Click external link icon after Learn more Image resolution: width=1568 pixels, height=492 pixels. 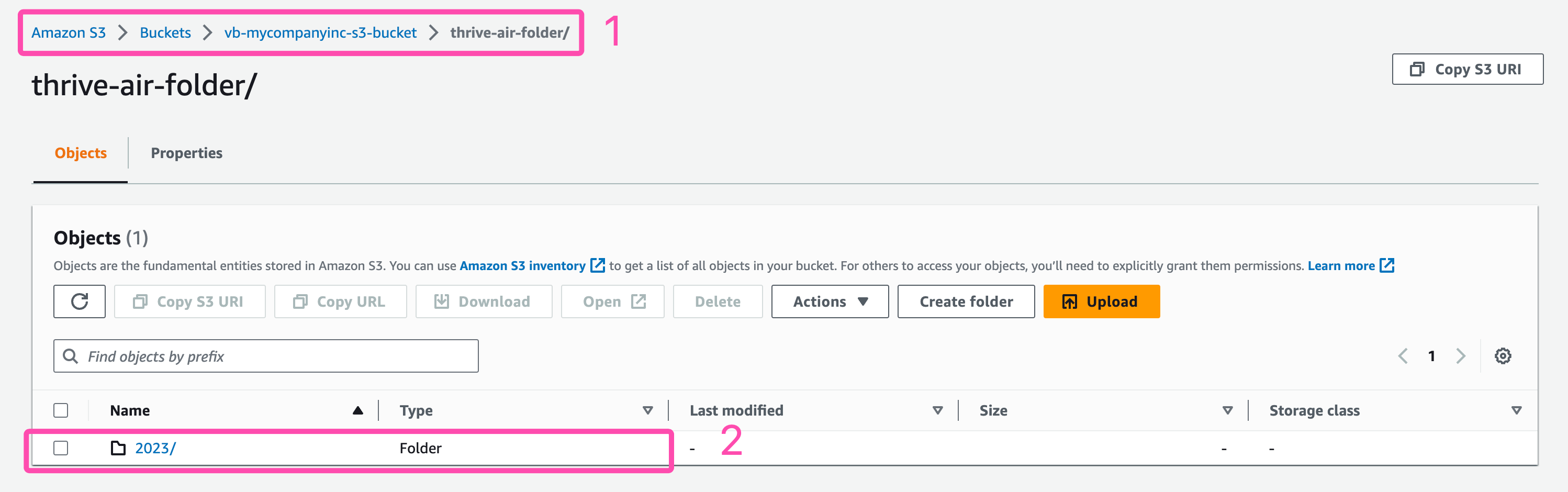pos(1386,265)
